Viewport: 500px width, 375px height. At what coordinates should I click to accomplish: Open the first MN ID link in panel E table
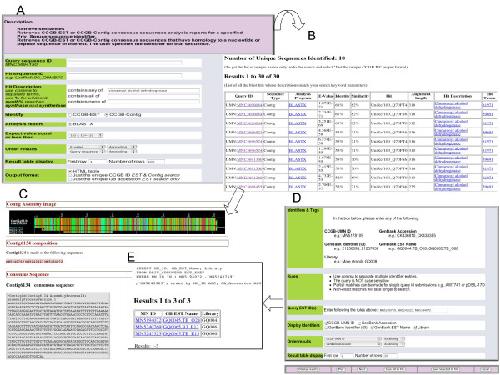(148, 320)
